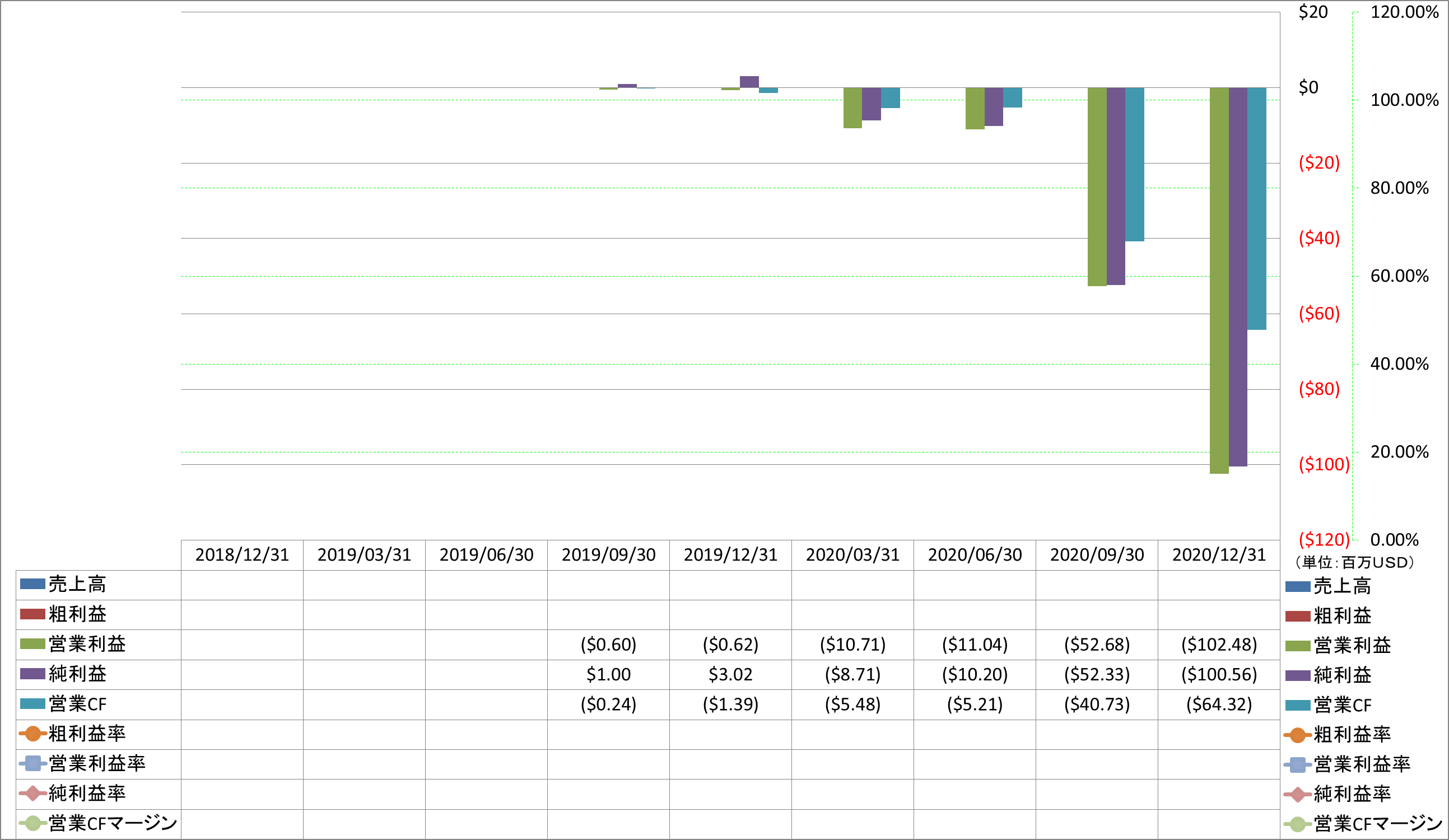Click the red 粗利益 swatch in the data table
The image size is (1449, 840).
tap(32, 615)
